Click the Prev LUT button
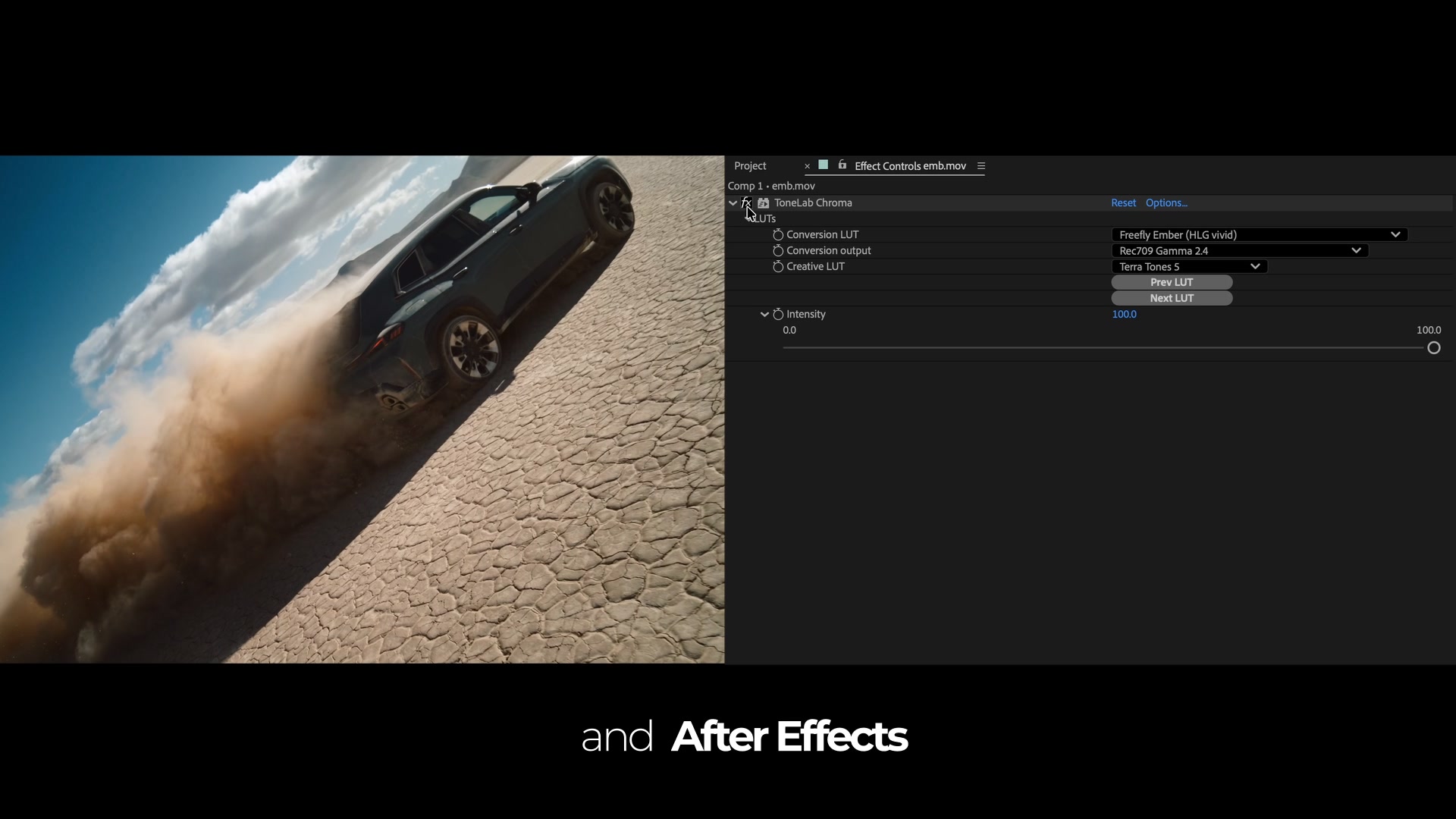This screenshot has height=819, width=1456. tap(1172, 282)
